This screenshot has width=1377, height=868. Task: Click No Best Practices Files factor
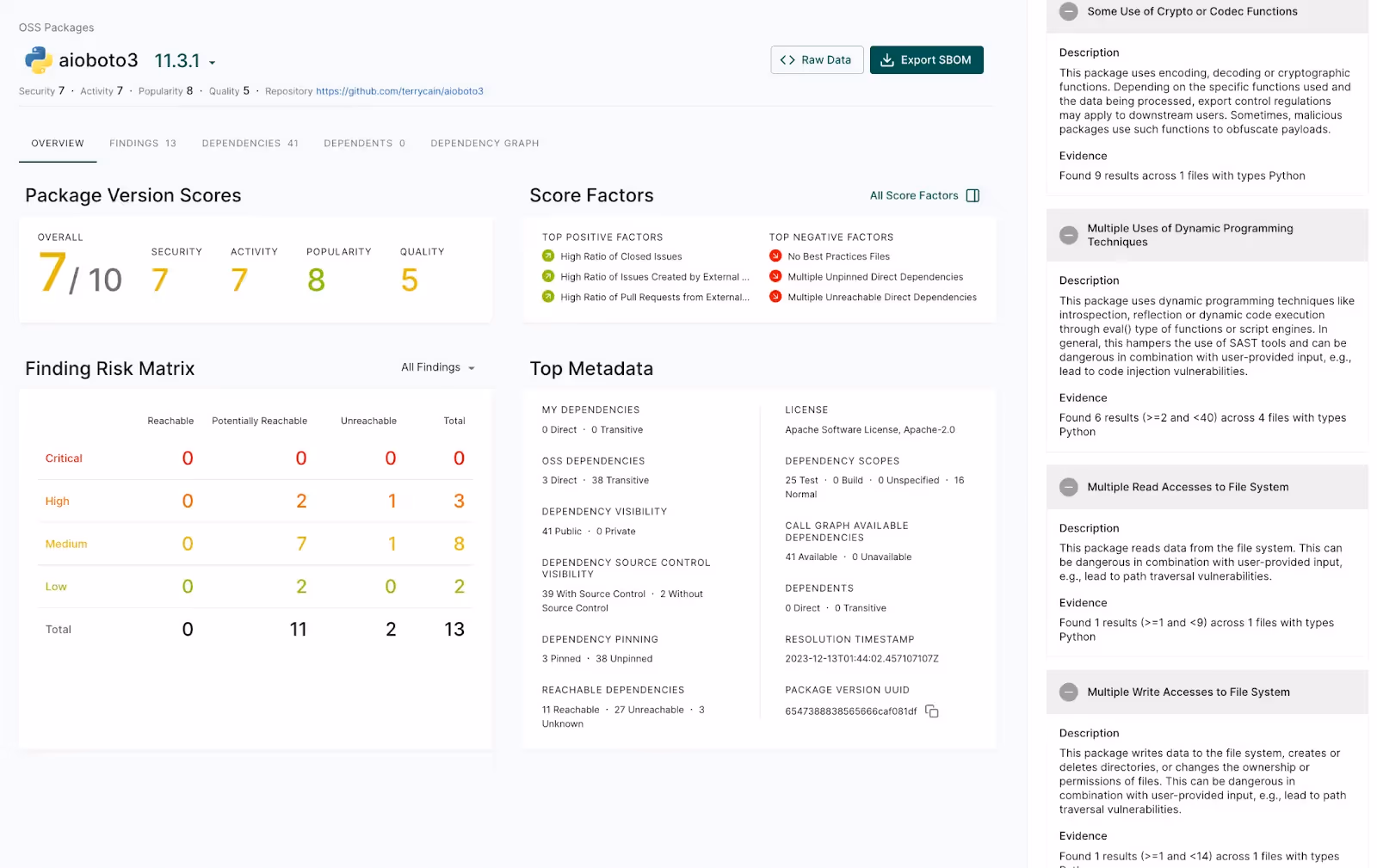839,256
